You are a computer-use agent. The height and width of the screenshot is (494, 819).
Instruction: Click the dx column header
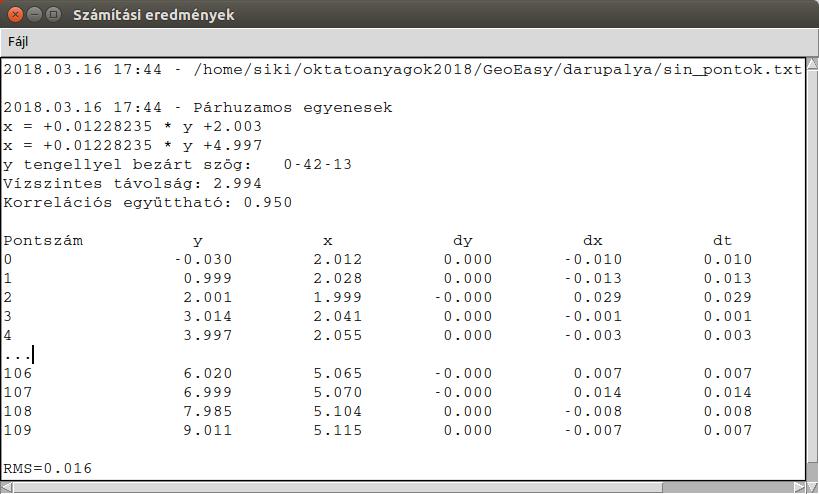click(592, 241)
